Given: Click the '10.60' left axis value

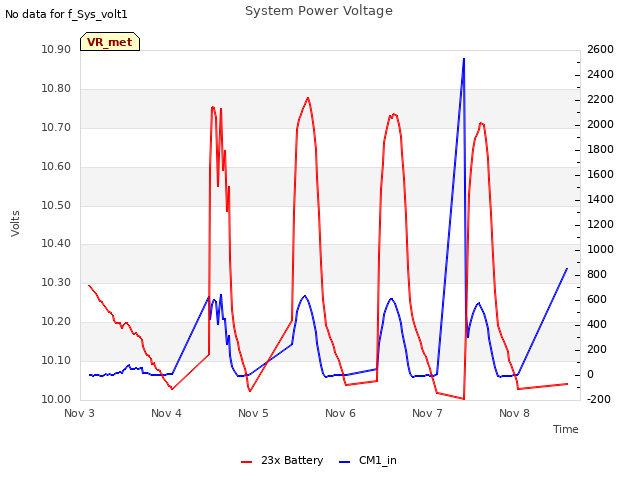Looking at the screenshot, I should 56,167.
